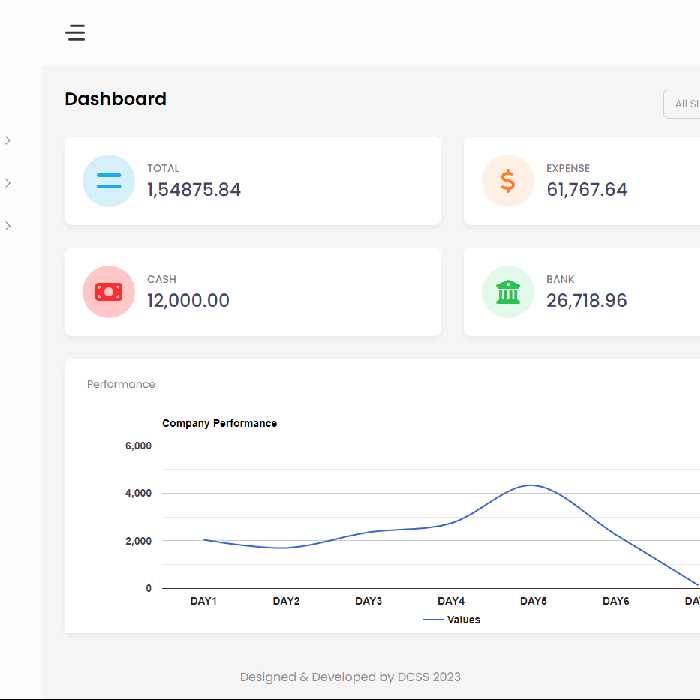700x700 pixels.
Task: Click the Performance section label
Action: pyautogui.click(x=121, y=384)
